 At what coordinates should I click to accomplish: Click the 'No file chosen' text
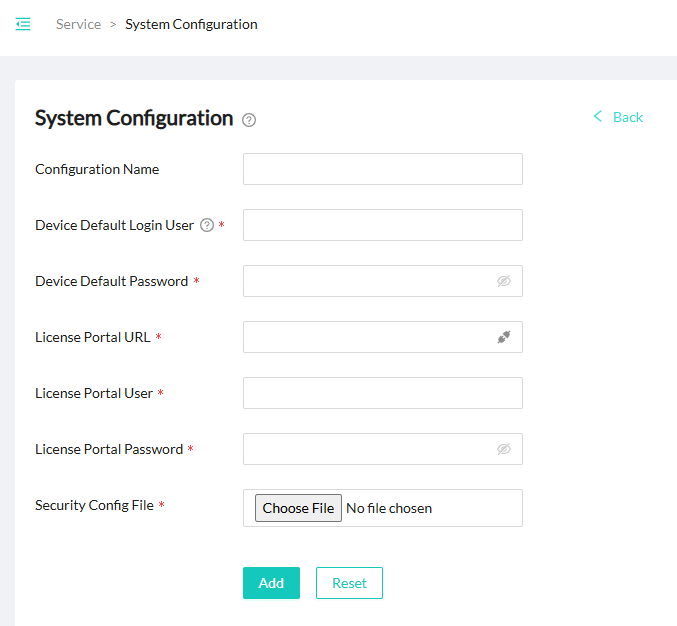[389, 508]
